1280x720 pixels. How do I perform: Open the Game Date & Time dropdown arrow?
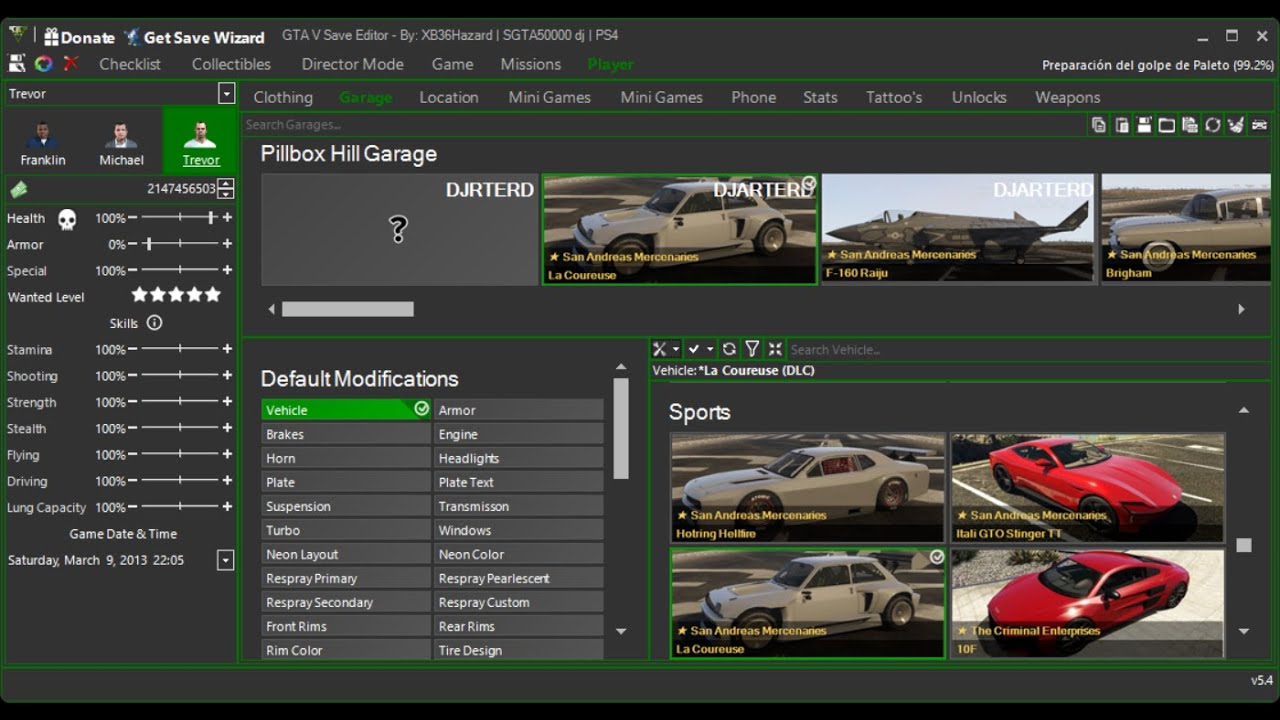point(226,560)
